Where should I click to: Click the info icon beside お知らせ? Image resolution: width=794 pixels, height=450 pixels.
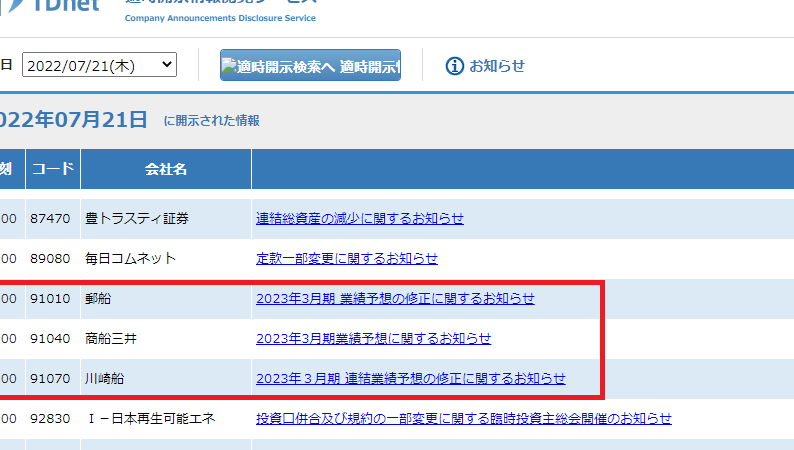[454, 66]
